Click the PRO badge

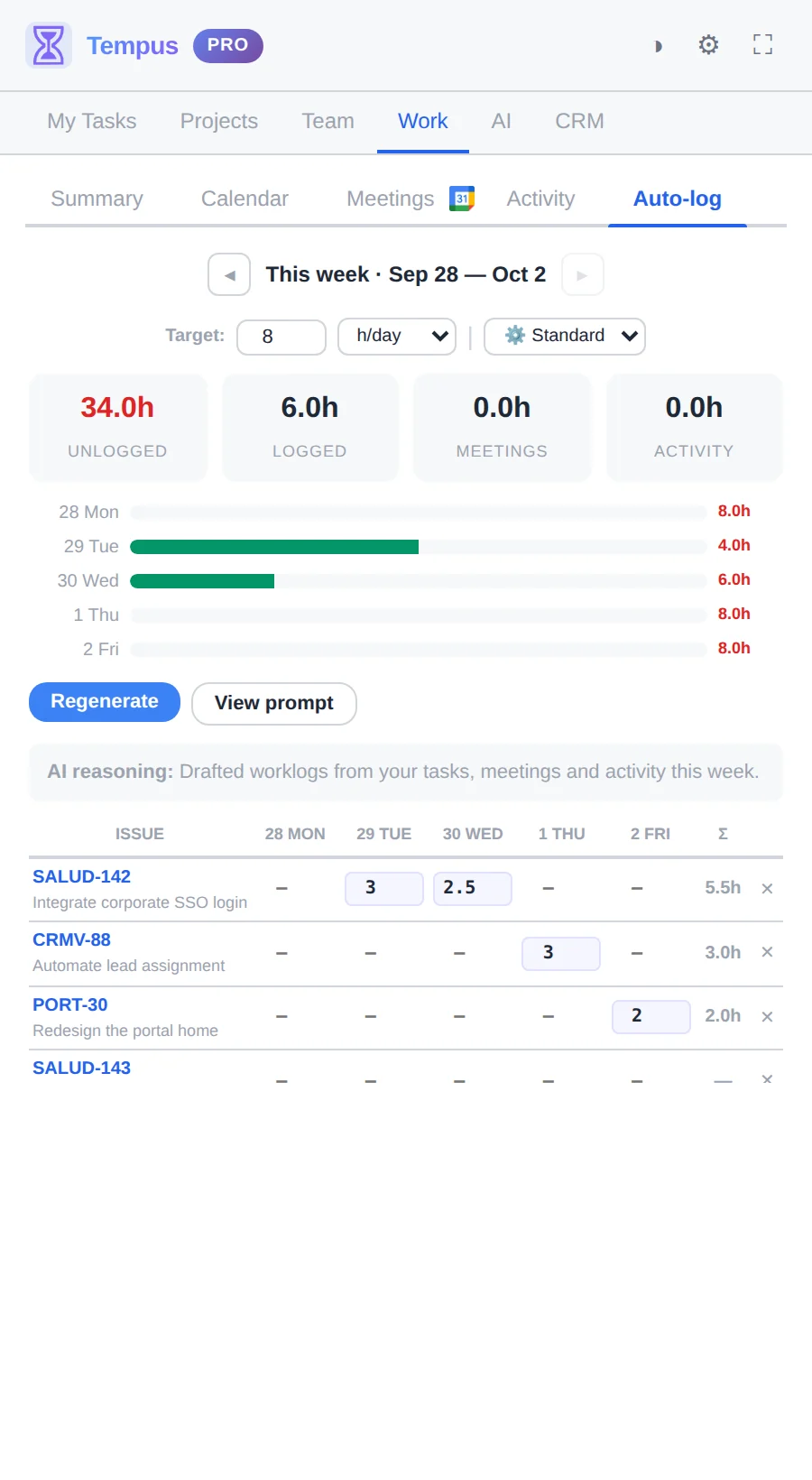coord(228,45)
